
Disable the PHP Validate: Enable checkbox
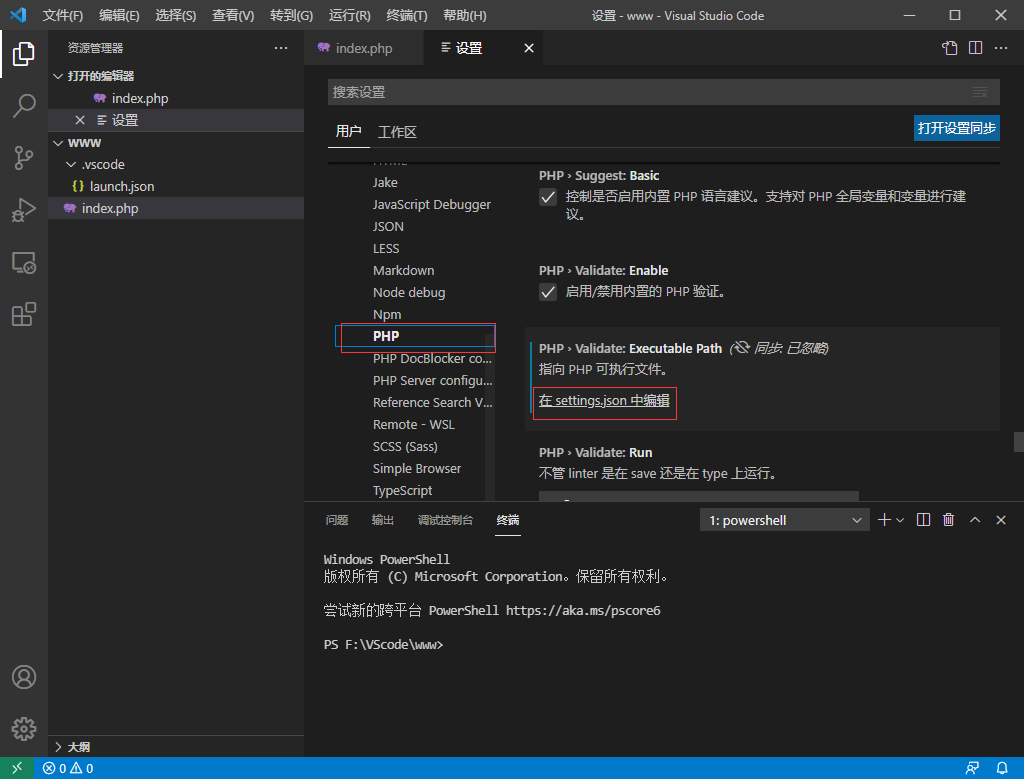click(x=547, y=291)
